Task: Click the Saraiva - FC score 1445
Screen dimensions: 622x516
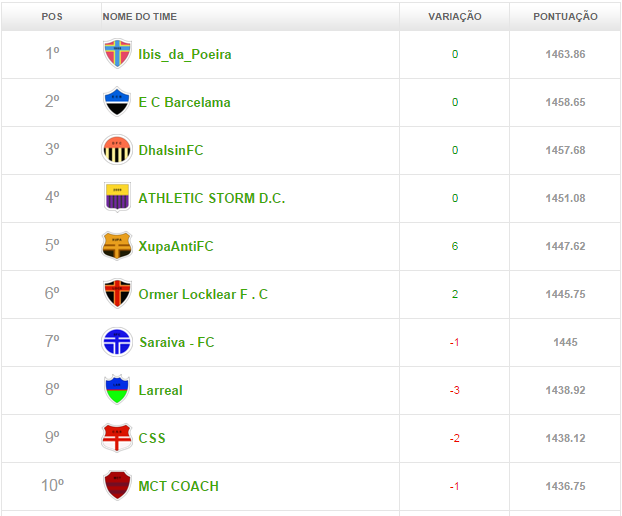Action: click(565, 342)
